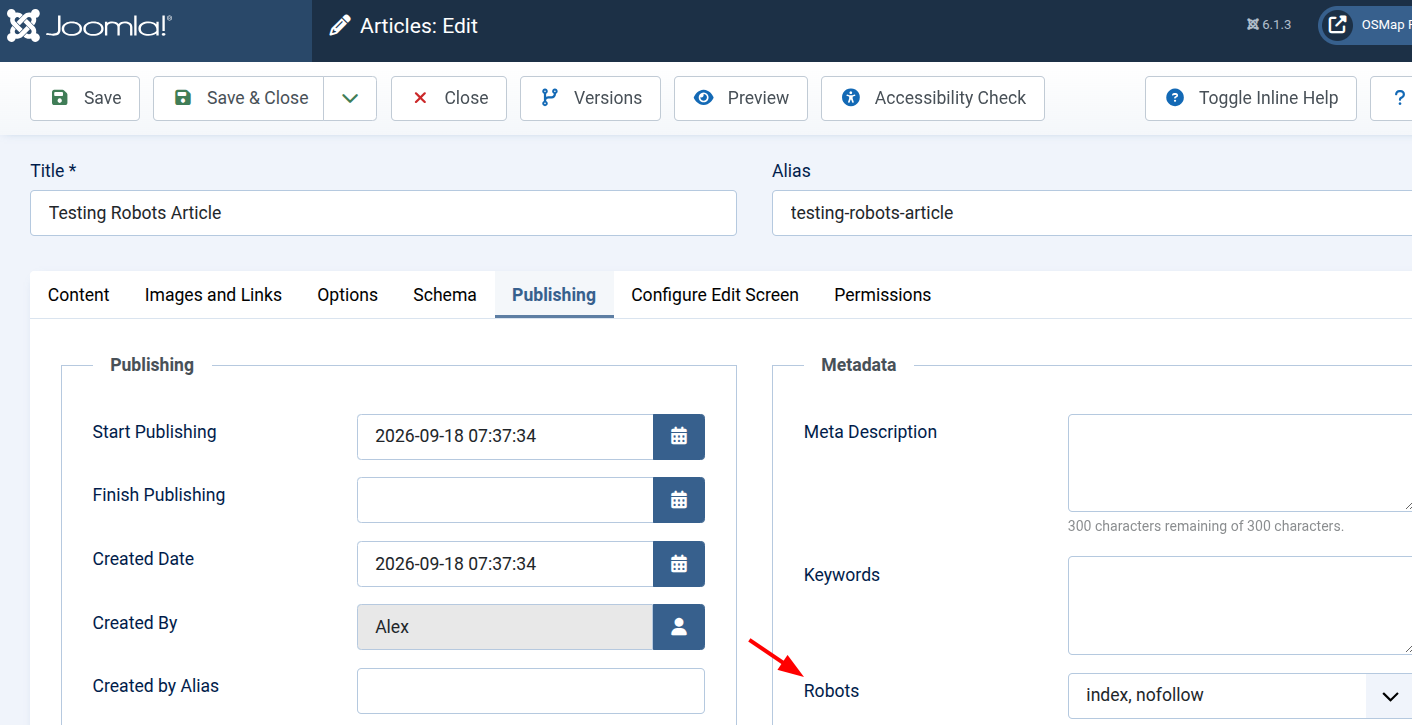Run the Accessibility Check

pyautogui.click(x=933, y=98)
